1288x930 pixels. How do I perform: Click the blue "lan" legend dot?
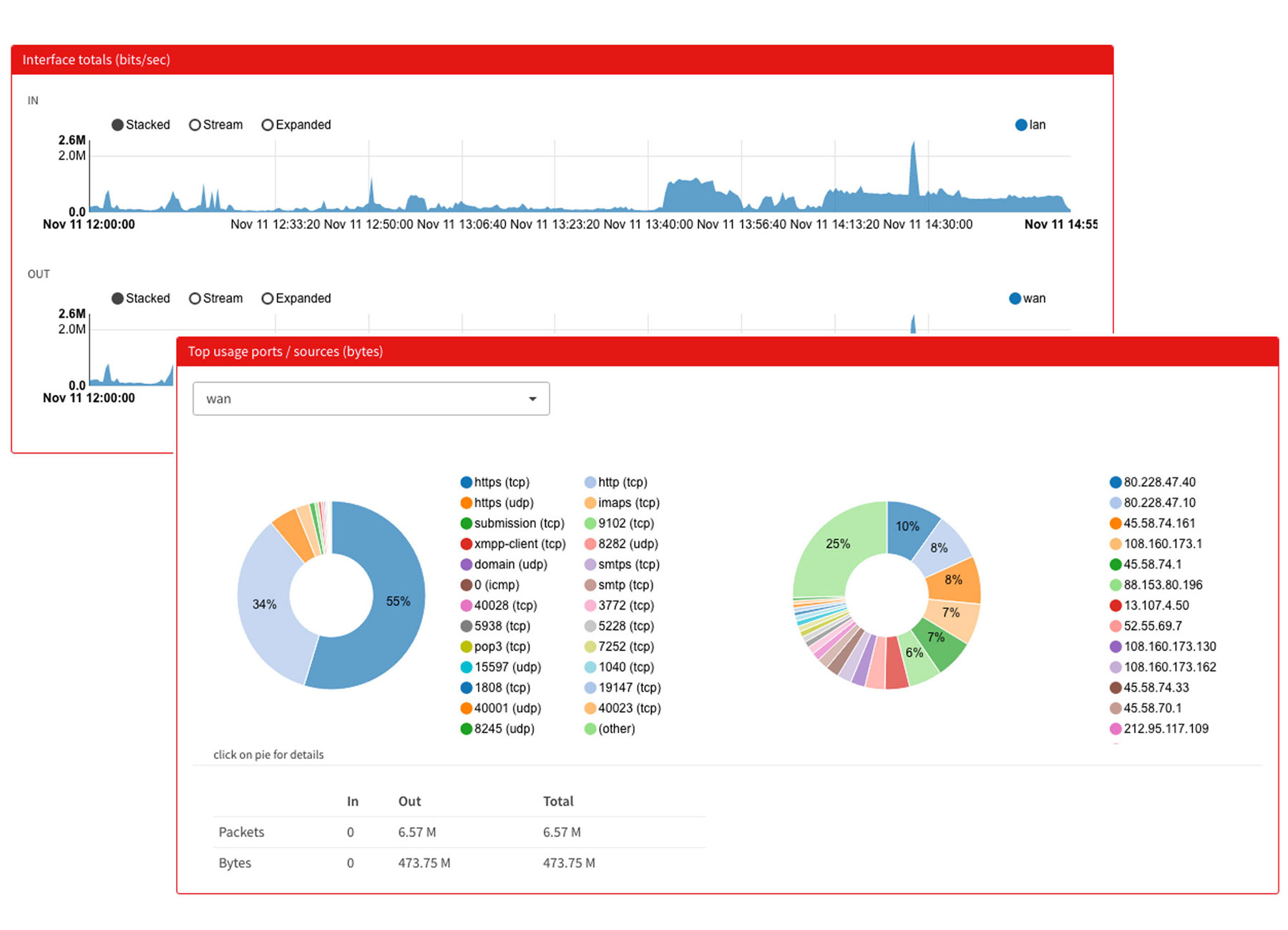click(x=1020, y=124)
